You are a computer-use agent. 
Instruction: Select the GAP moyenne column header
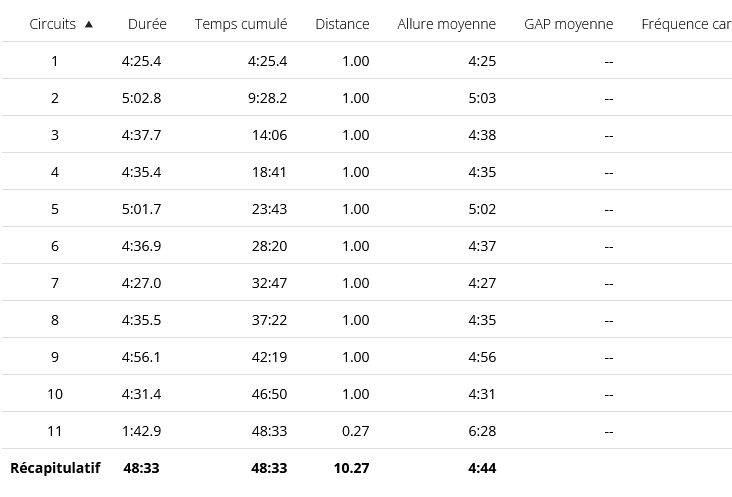coord(569,24)
